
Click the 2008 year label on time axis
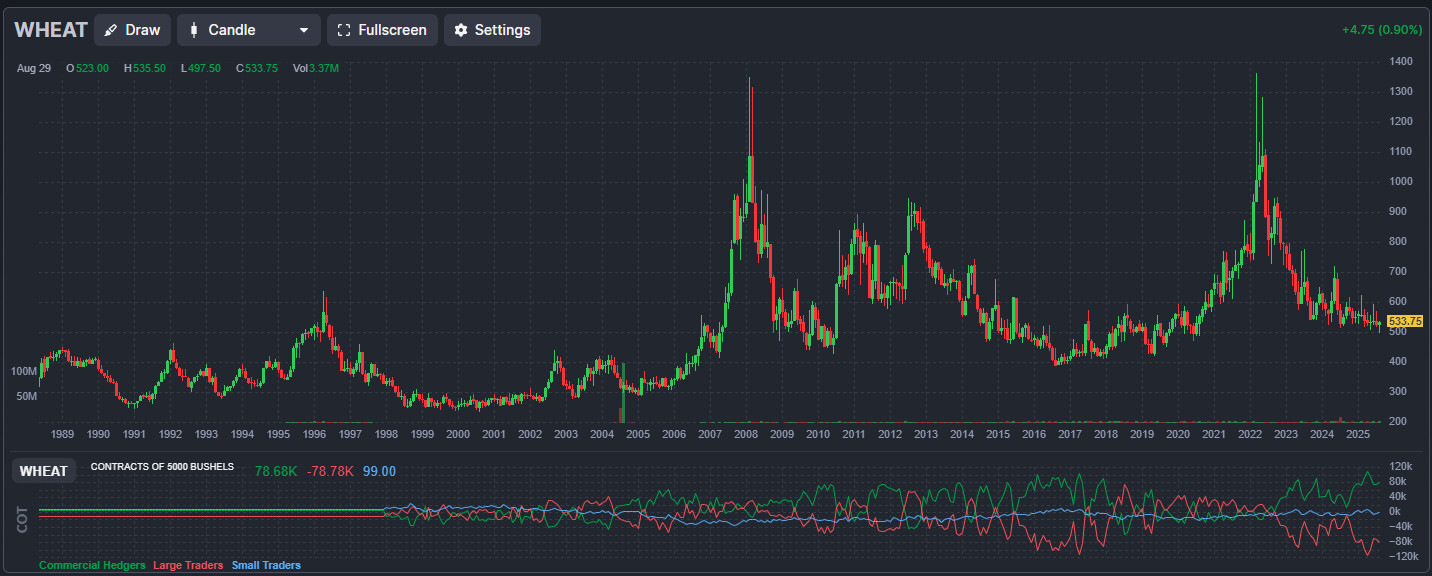746,434
